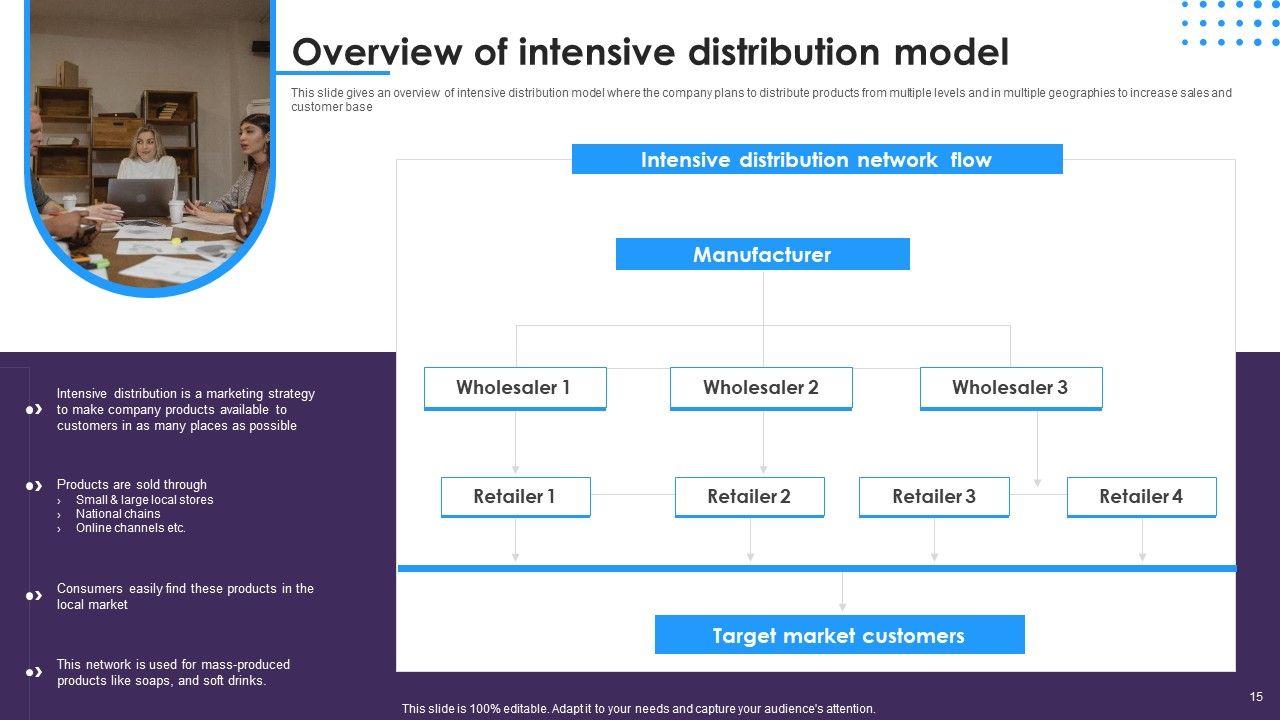Click the 'Small & large local stores' sub-bullet
Viewport: 1280px width, 720px height.
click(x=144, y=500)
